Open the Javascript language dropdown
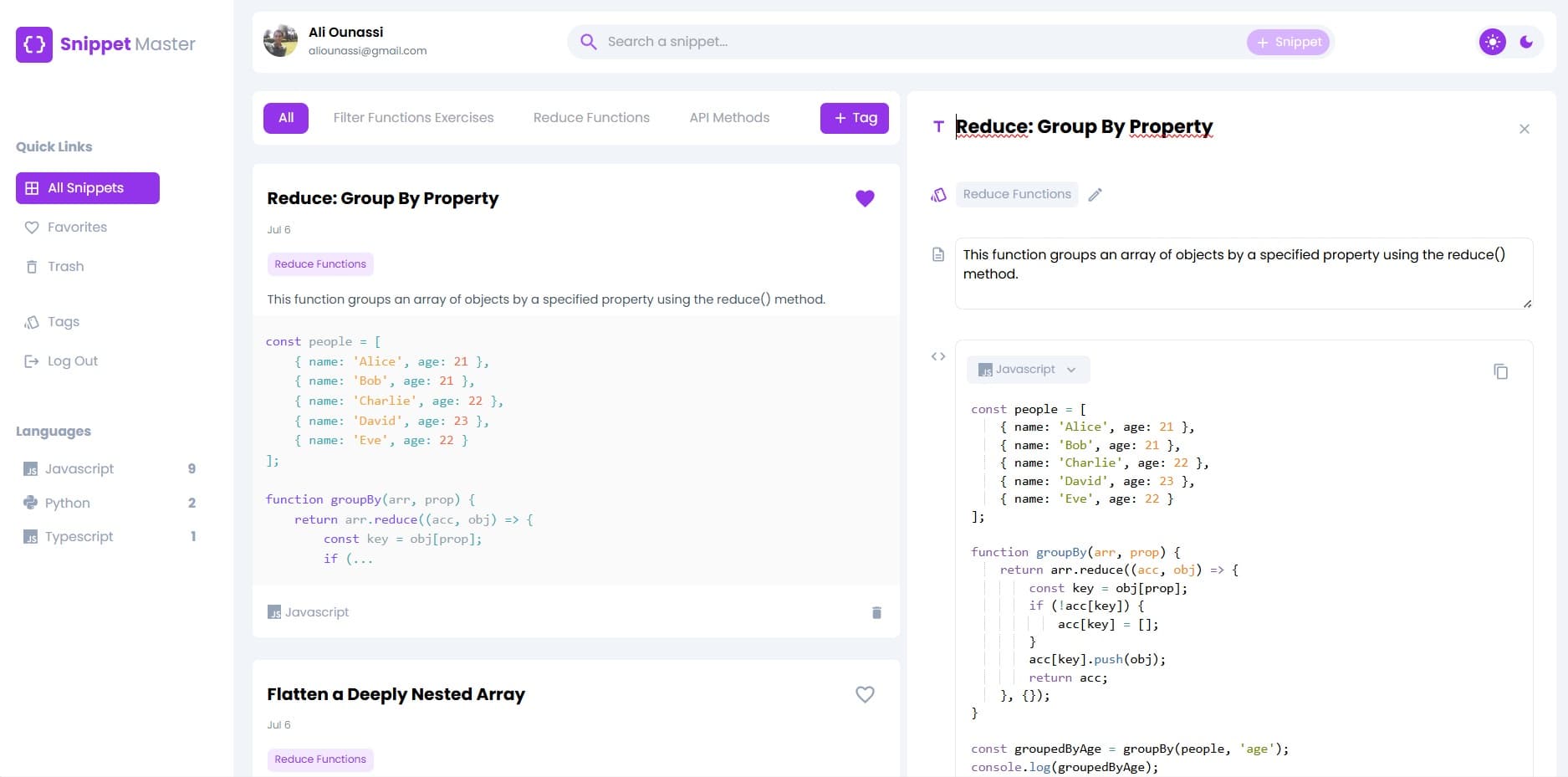1568x777 pixels. [x=1028, y=370]
